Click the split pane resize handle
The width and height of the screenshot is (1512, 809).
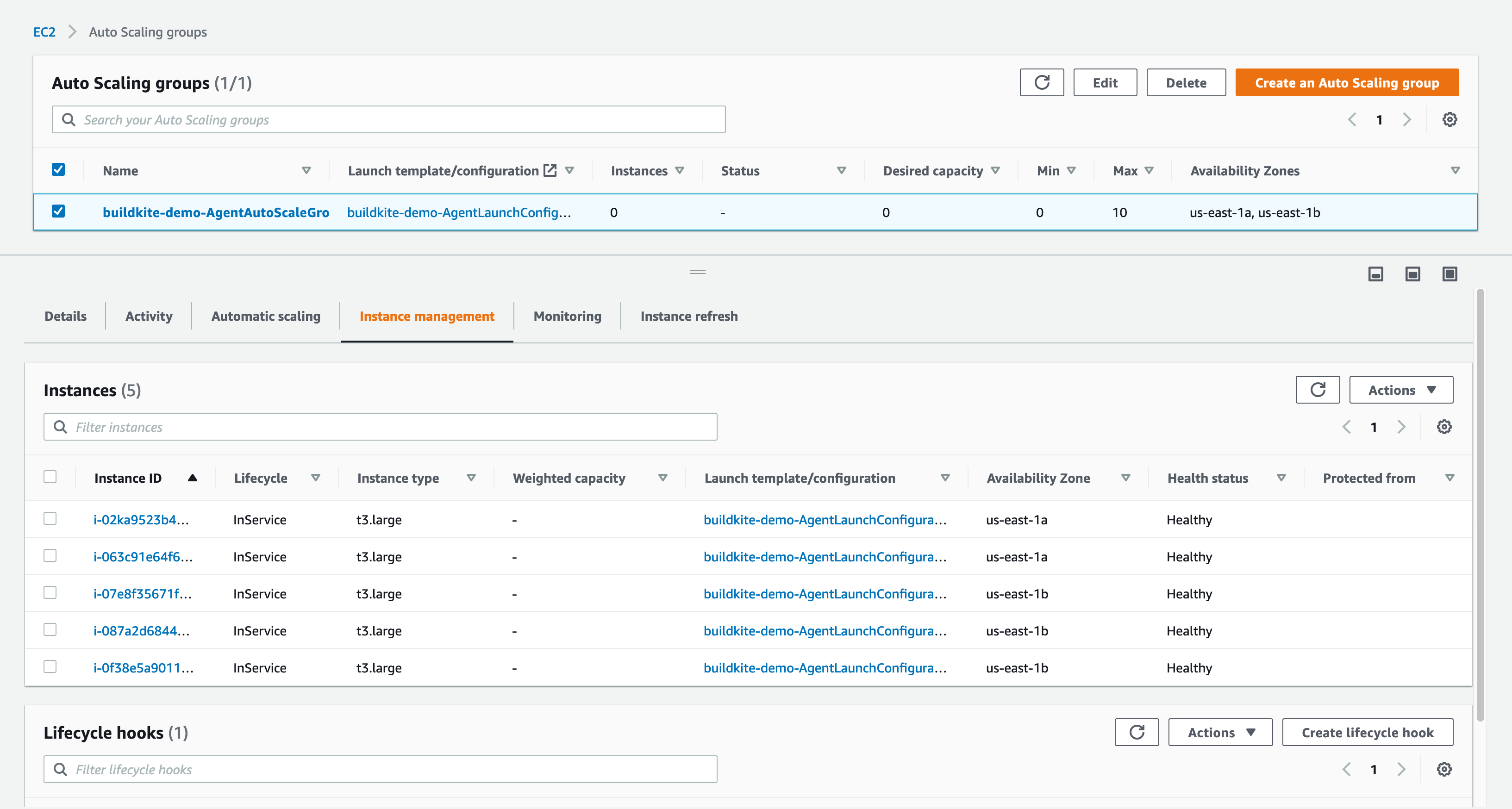point(697,272)
